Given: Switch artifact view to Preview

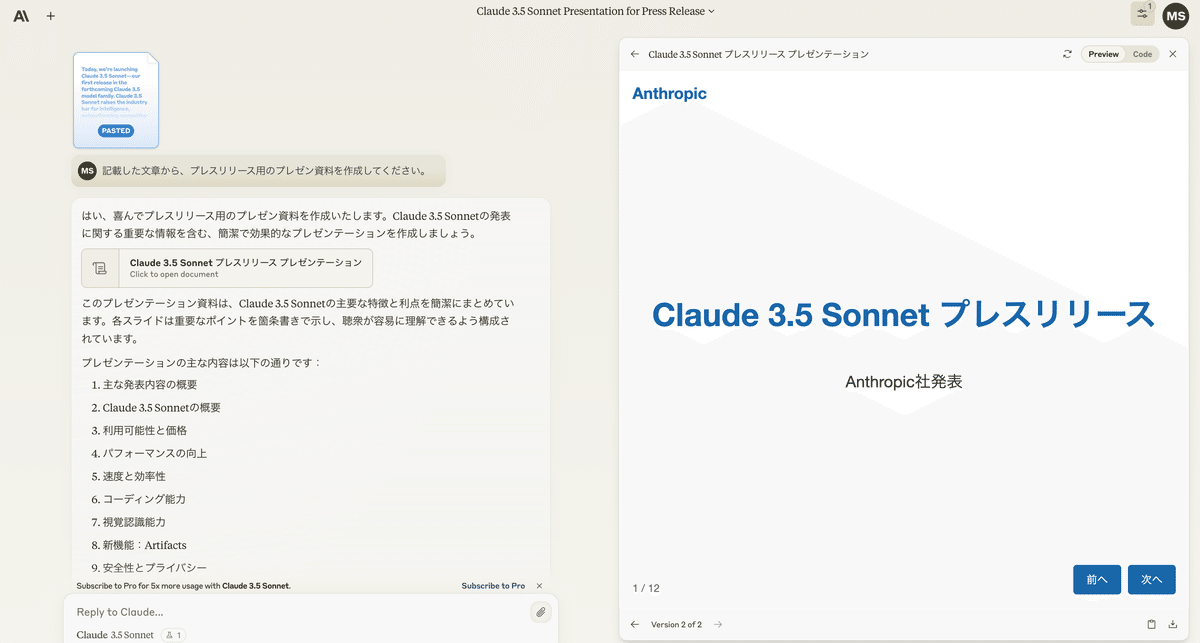Looking at the screenshot, I should coord(1103,54).
